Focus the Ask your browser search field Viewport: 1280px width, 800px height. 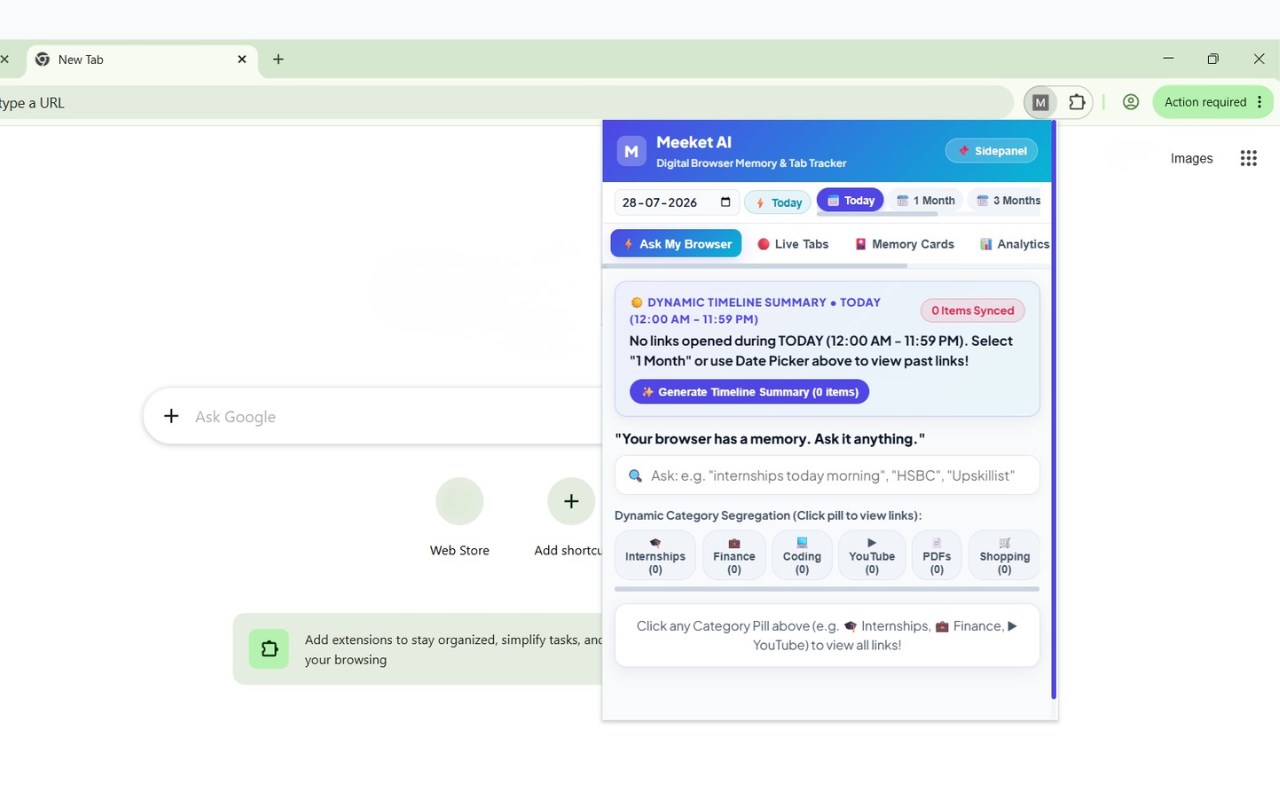click(x=827, y=476)
